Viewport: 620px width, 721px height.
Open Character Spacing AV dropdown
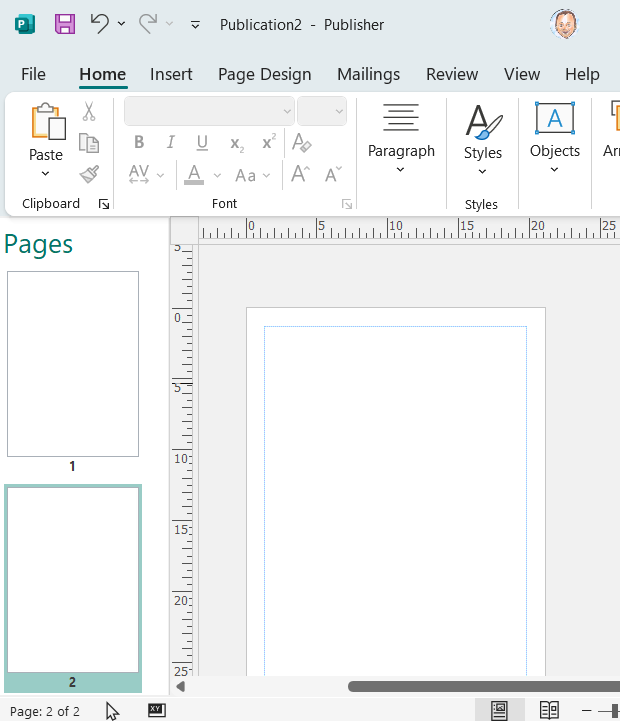point(146,175)
